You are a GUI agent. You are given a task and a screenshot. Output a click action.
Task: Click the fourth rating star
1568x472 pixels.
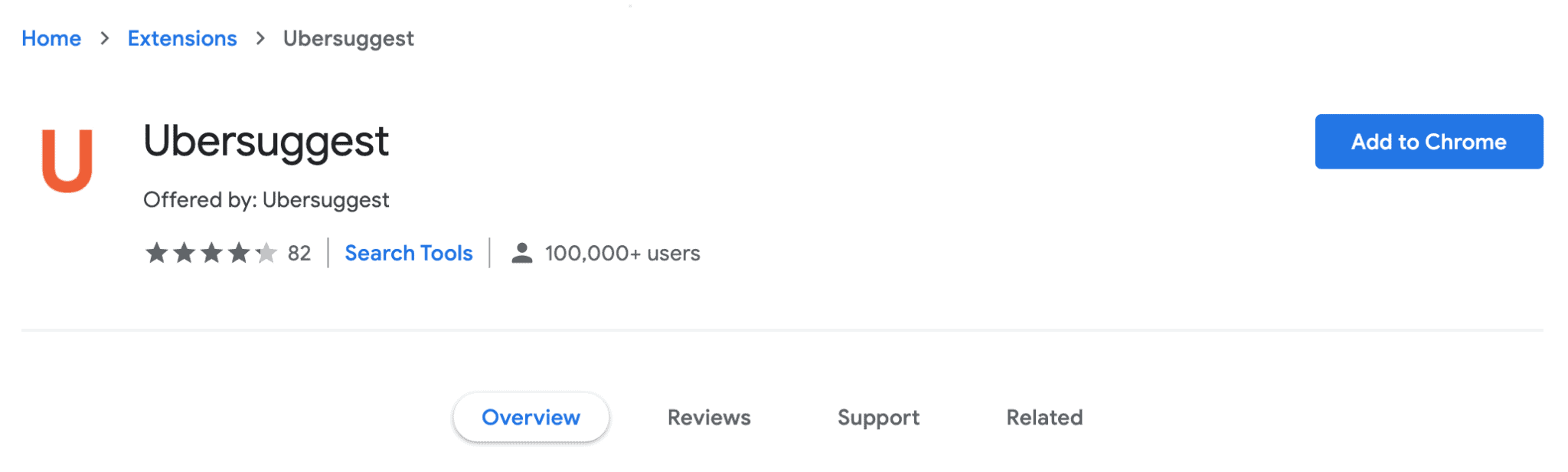[x=239, y=253]
